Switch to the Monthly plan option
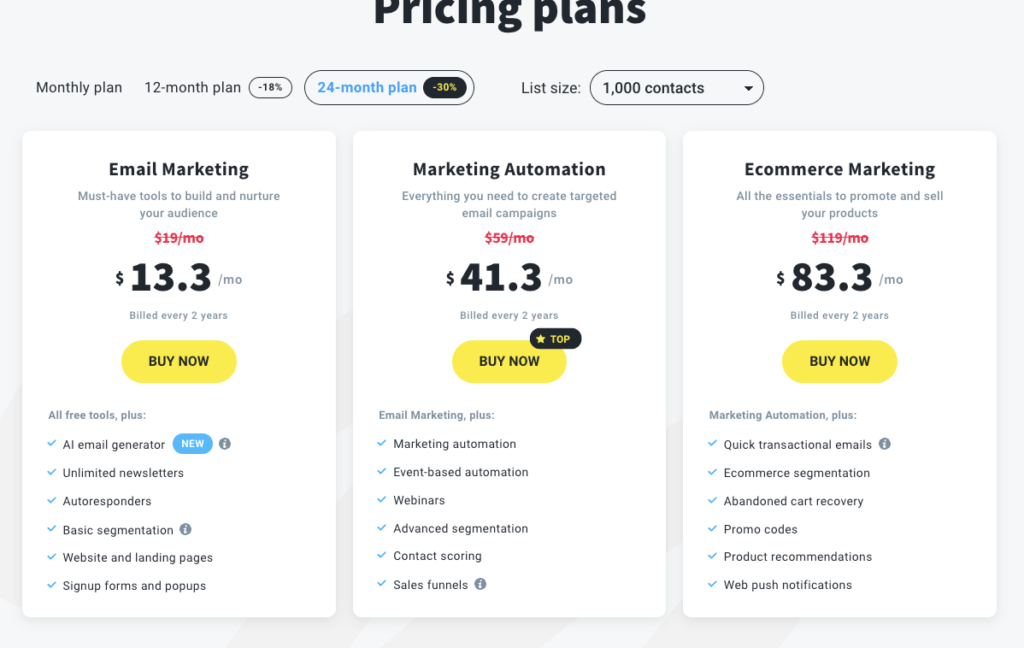Viewport: 1024px width, 648px height. point(79,88)
